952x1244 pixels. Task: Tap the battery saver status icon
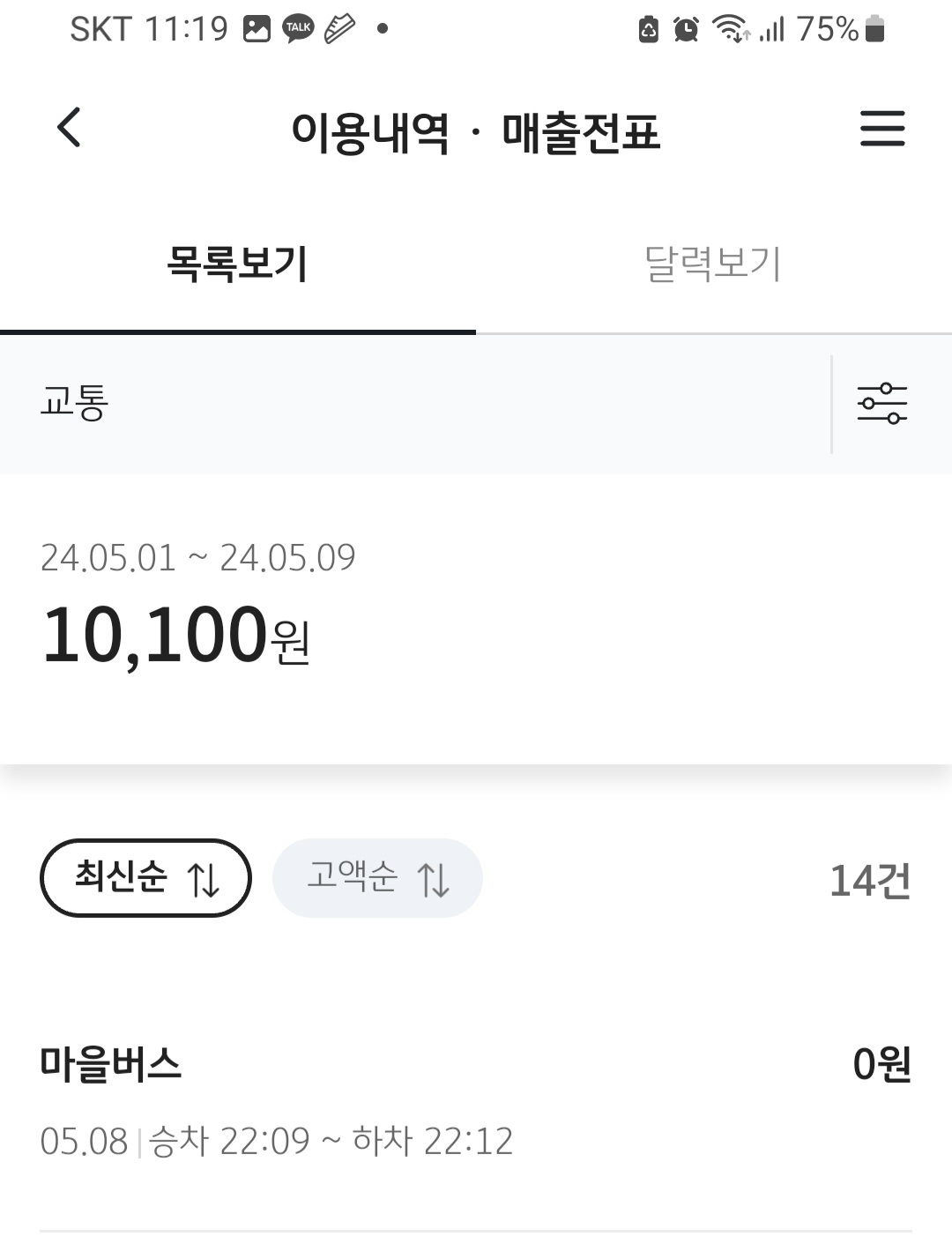pyautogui.click(x=649, y=30)
